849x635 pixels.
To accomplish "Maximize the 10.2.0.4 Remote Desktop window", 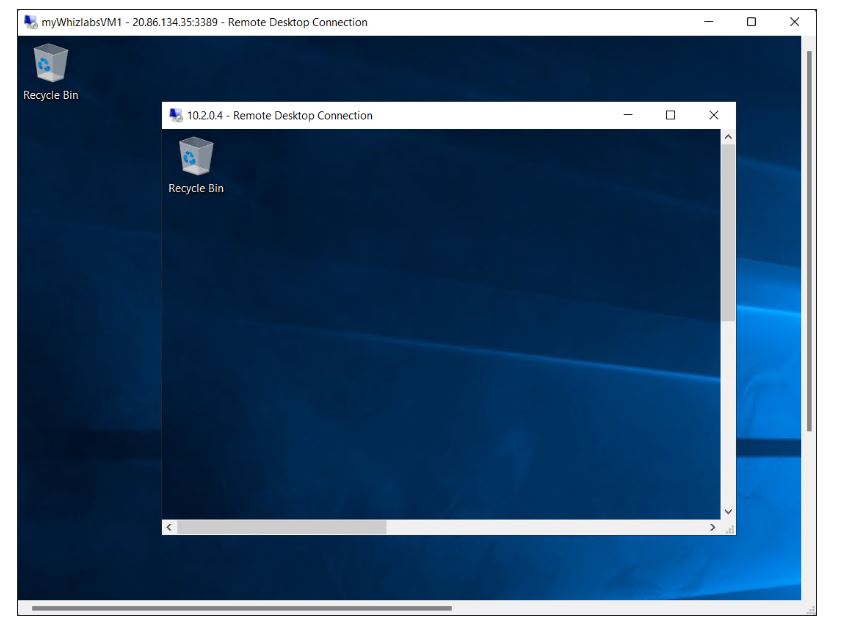I will coord(670,115).
